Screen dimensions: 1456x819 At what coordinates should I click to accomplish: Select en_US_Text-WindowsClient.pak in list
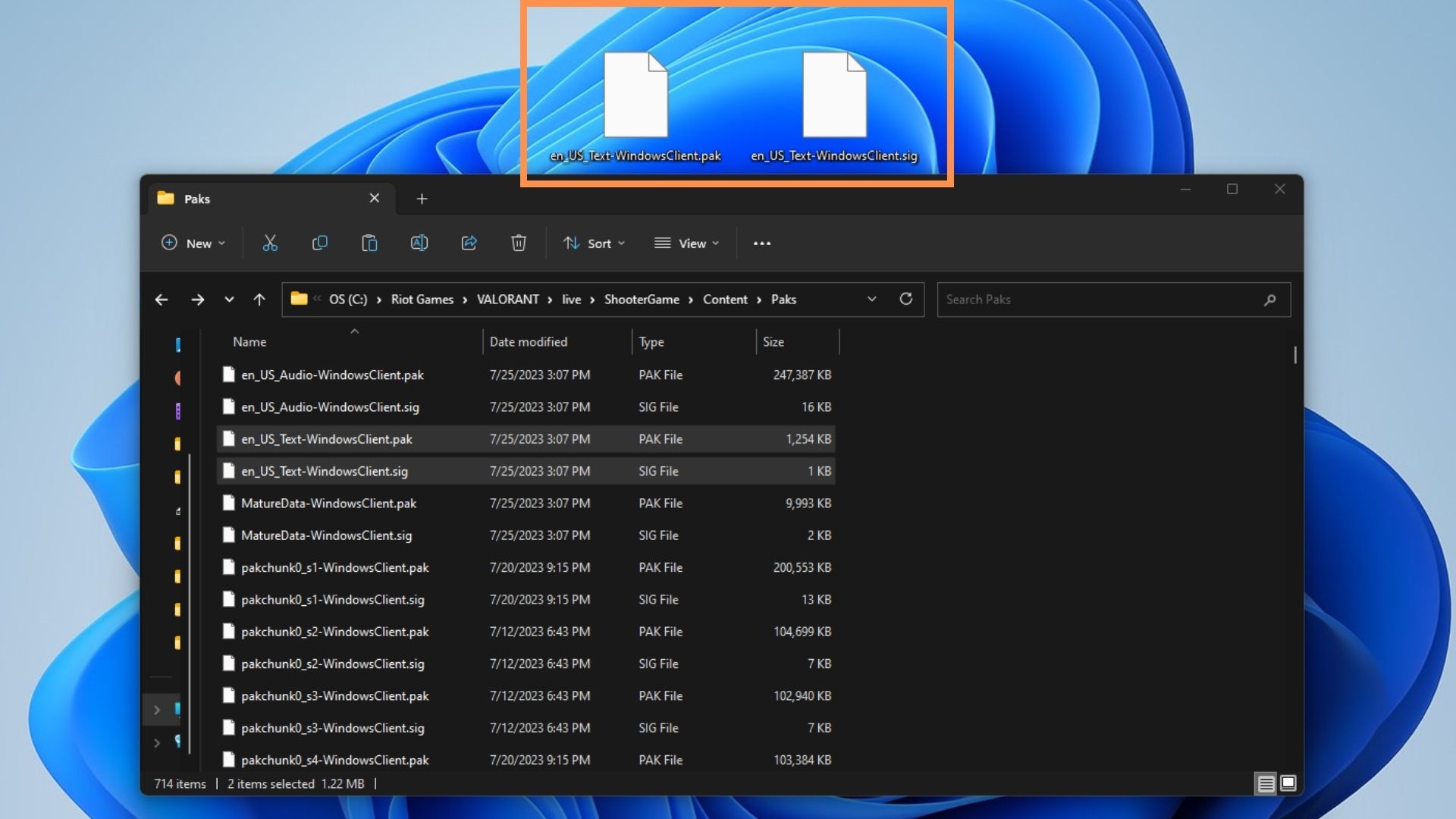(x=526, y=439)
